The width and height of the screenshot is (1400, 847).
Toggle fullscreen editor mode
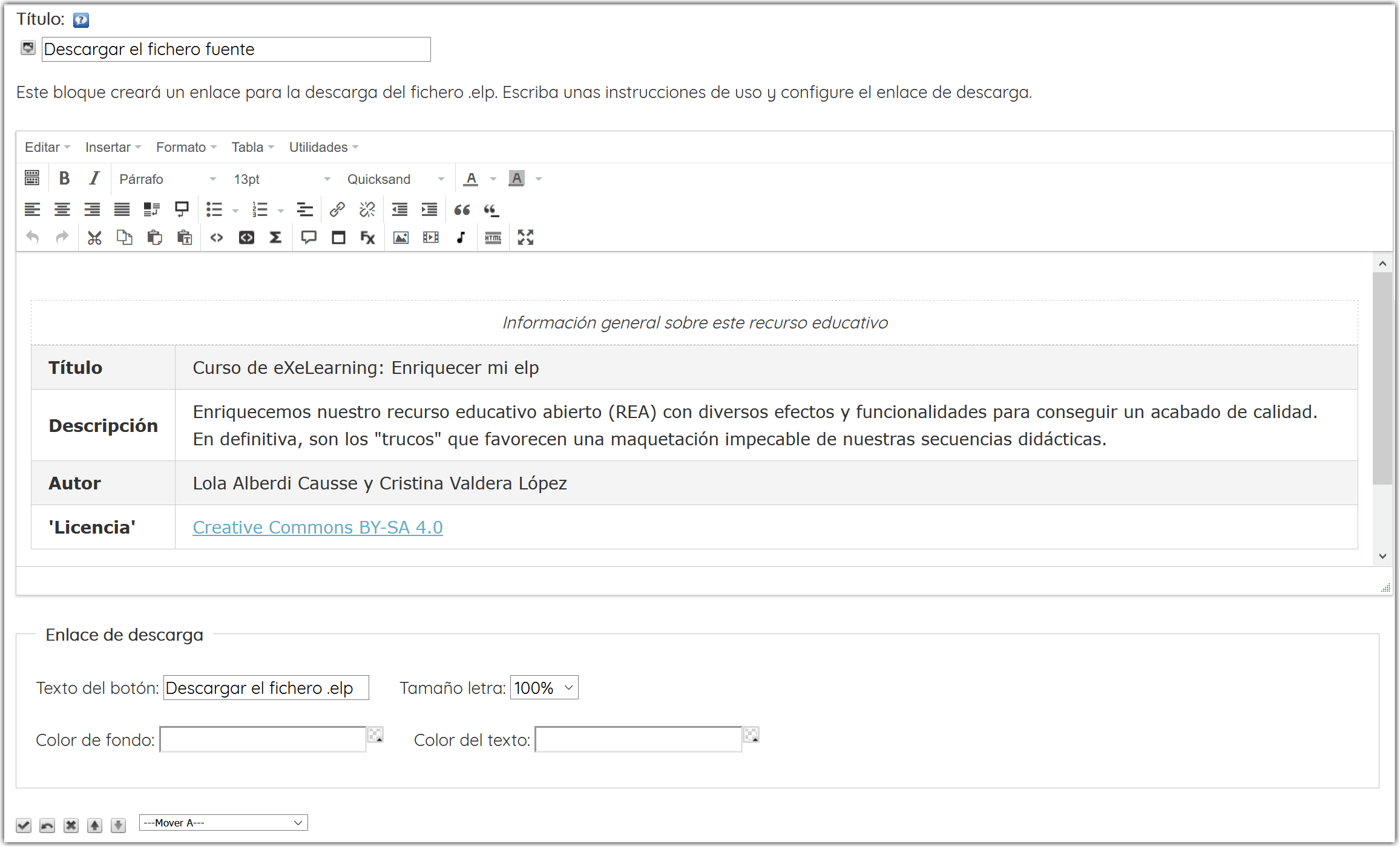pos(525,238)
